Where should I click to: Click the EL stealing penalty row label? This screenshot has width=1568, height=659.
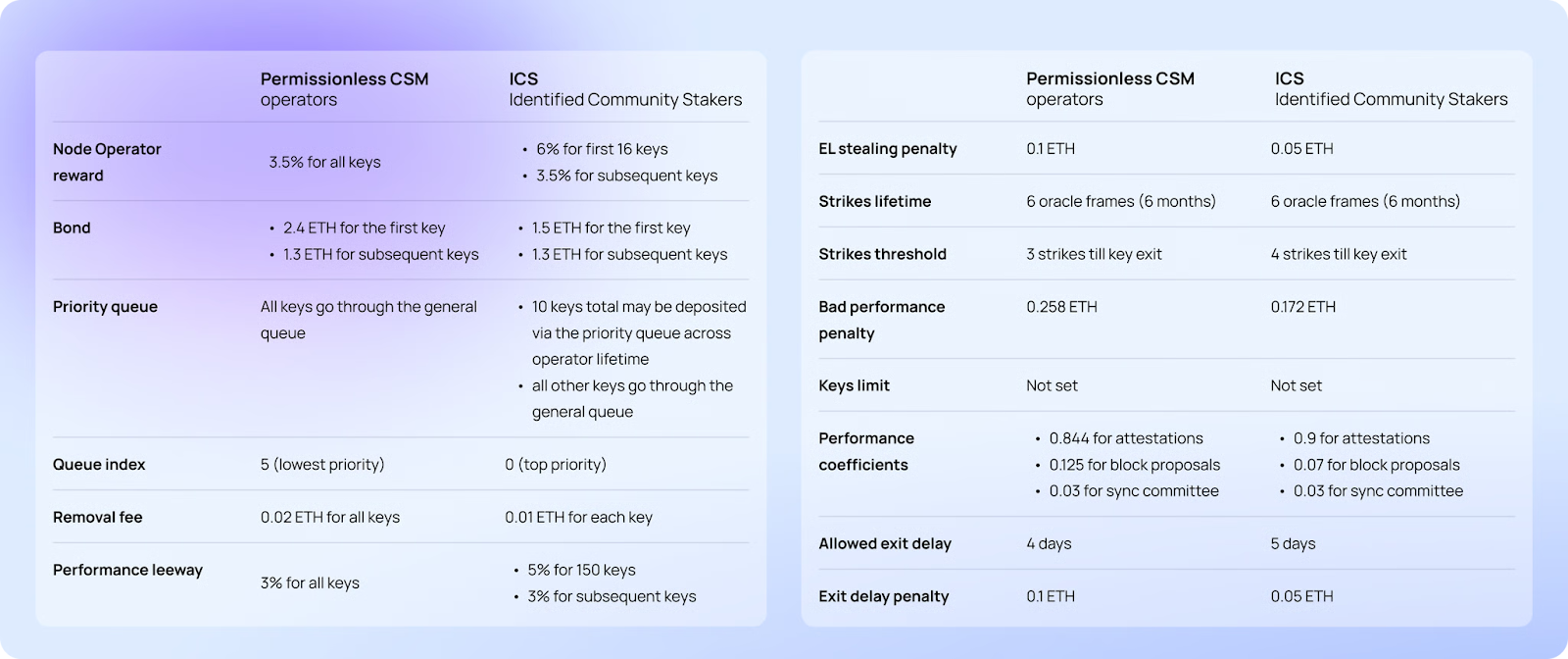888,148
